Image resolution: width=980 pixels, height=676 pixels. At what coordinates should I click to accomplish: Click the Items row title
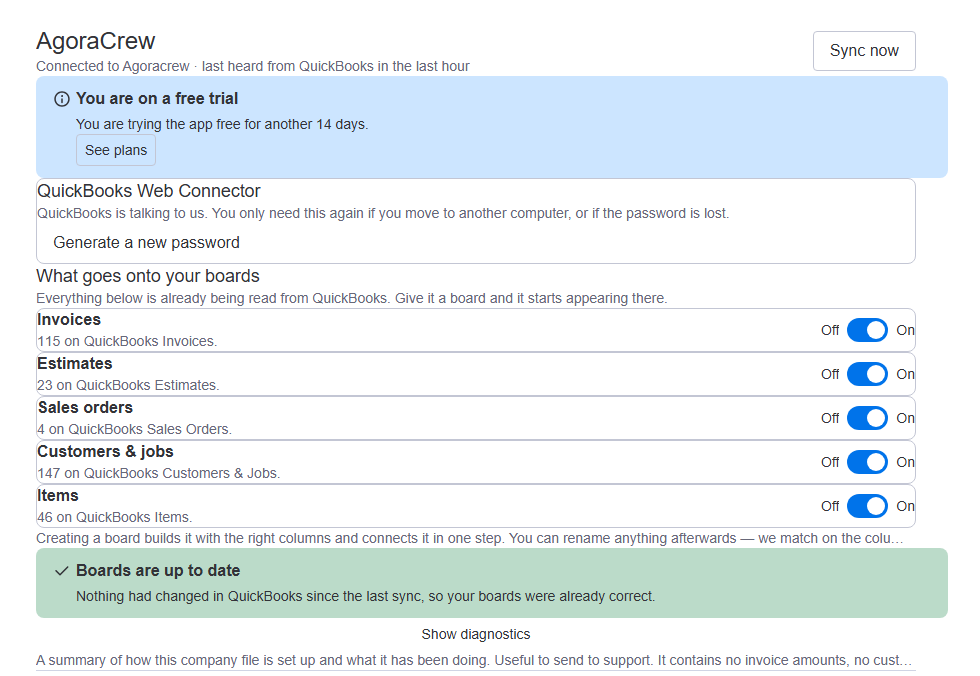58,495
